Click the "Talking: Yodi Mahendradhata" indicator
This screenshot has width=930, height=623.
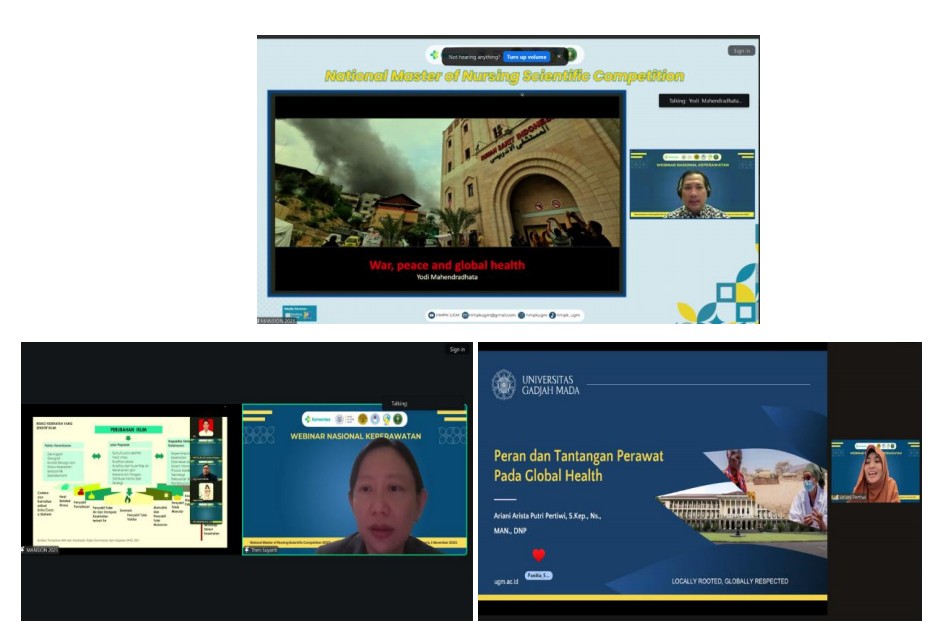point(704,100)
